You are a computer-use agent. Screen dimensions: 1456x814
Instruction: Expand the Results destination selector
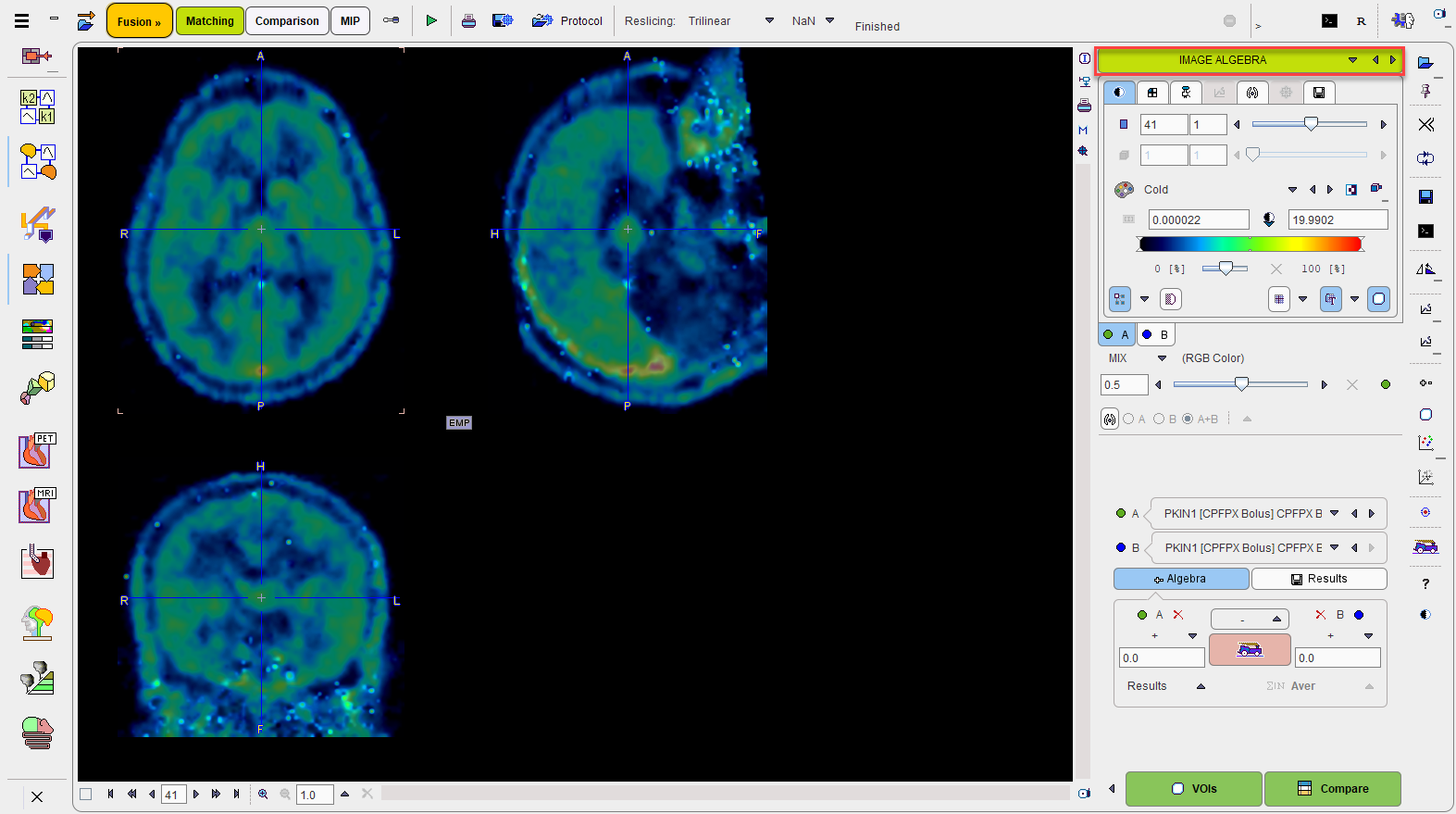tap(1201, 686)
